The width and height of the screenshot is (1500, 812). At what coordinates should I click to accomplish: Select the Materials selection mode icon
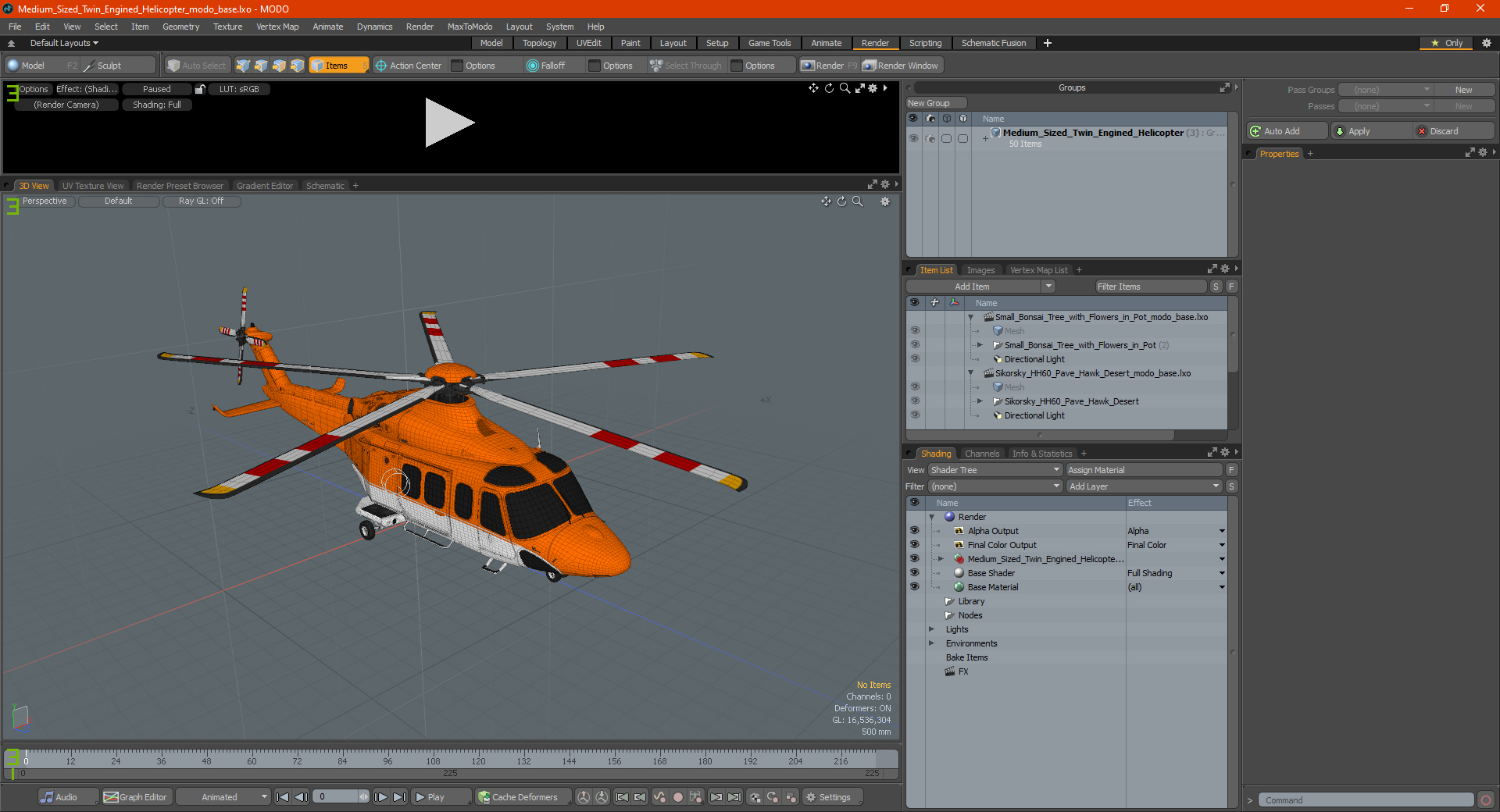(x=297, y=66)
